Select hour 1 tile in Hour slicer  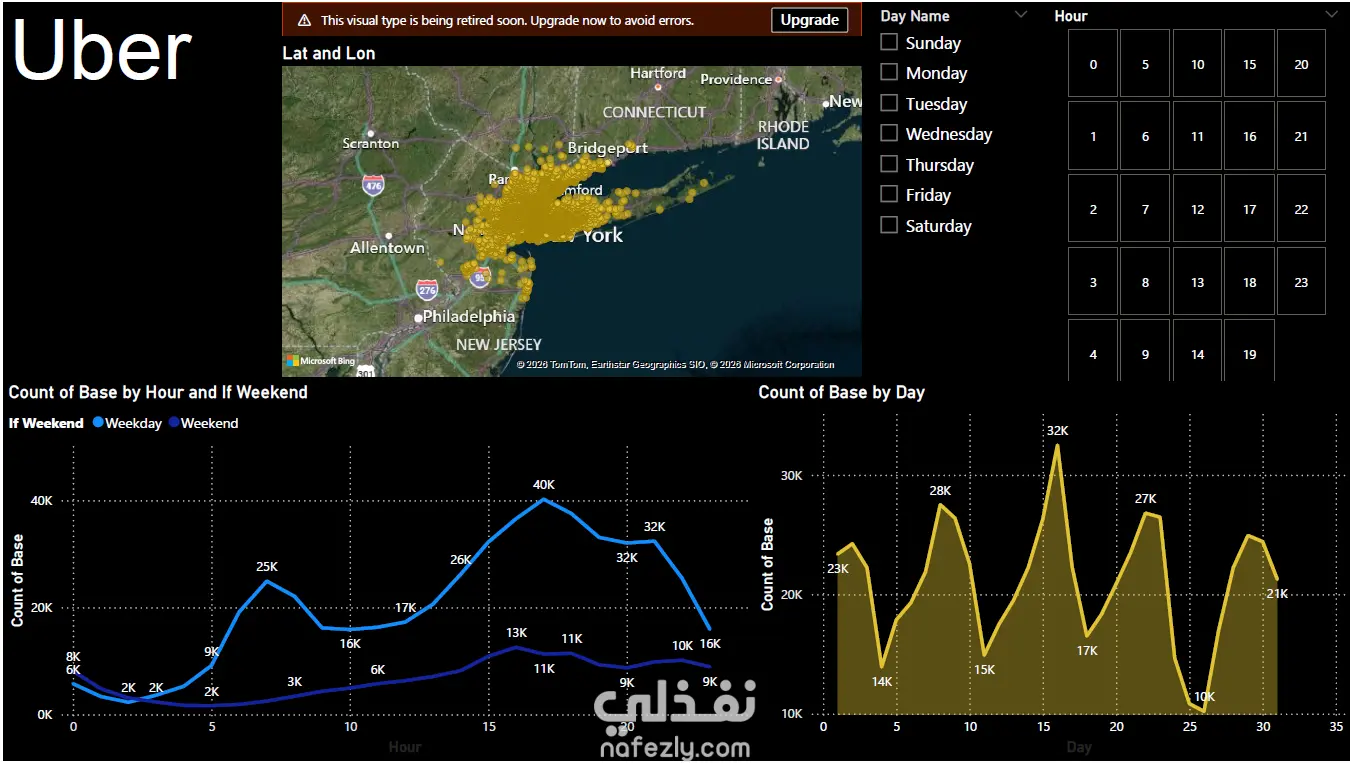1093,136
